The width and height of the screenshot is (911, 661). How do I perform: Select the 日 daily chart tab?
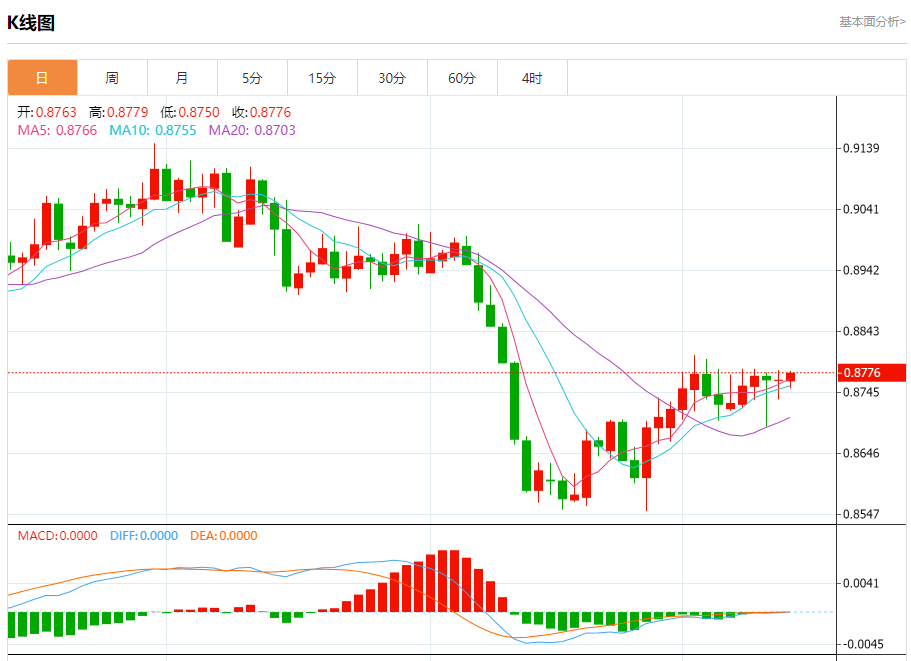[x=42, y=78]
